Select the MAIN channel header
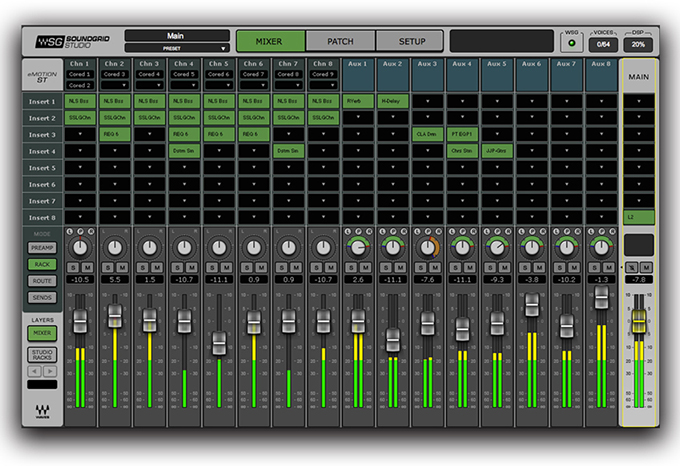The image size is (680, 466). coord(639,77)
